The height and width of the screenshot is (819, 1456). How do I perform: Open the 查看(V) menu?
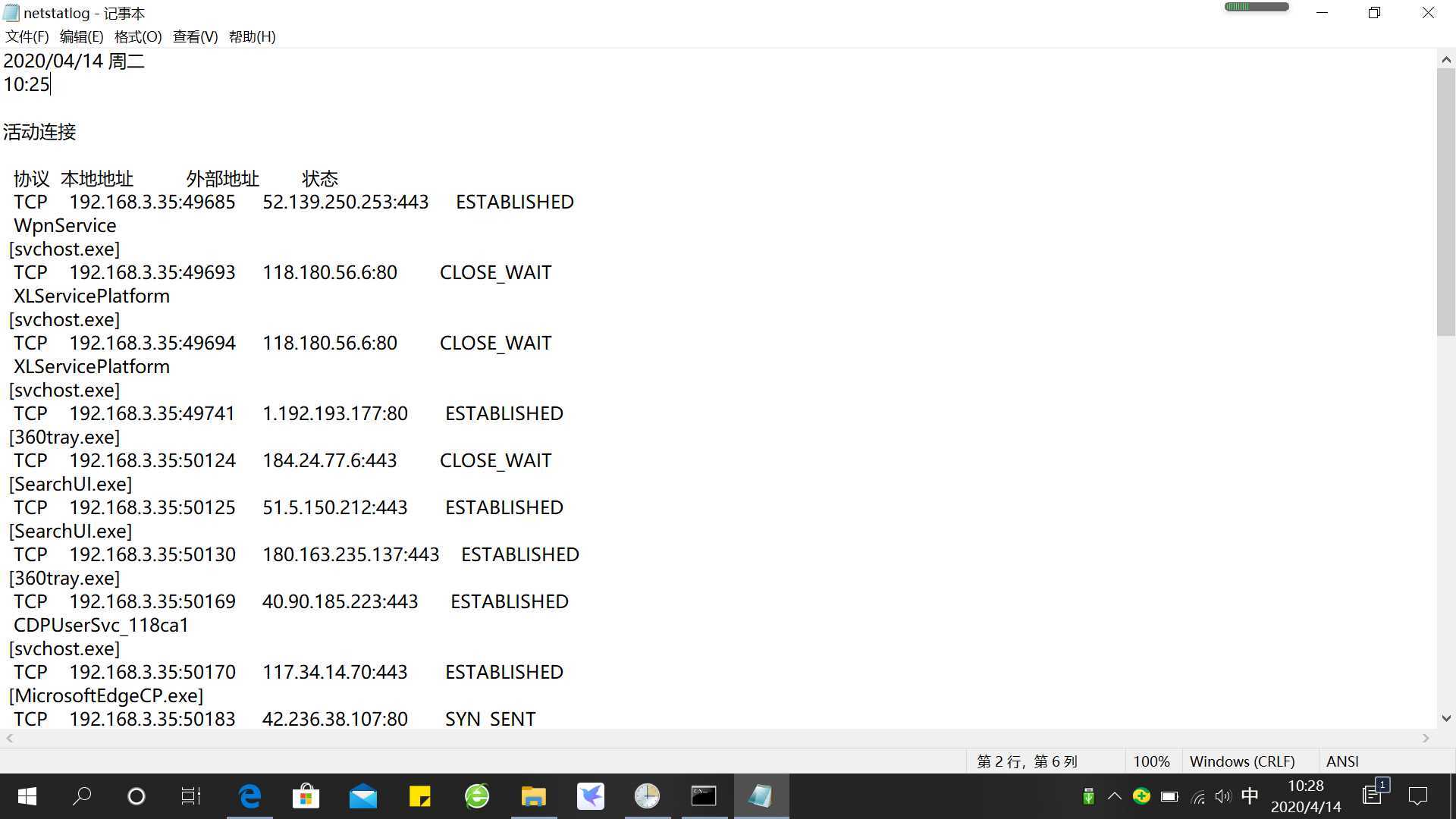pyautogui.click(x=195, y=36)
